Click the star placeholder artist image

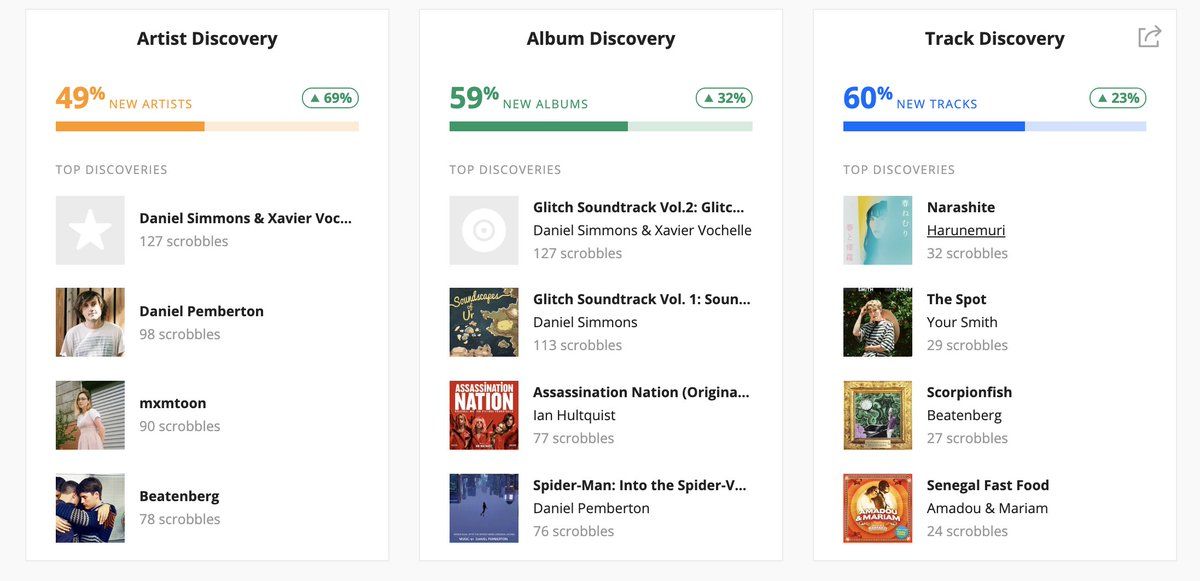point(90,230)
